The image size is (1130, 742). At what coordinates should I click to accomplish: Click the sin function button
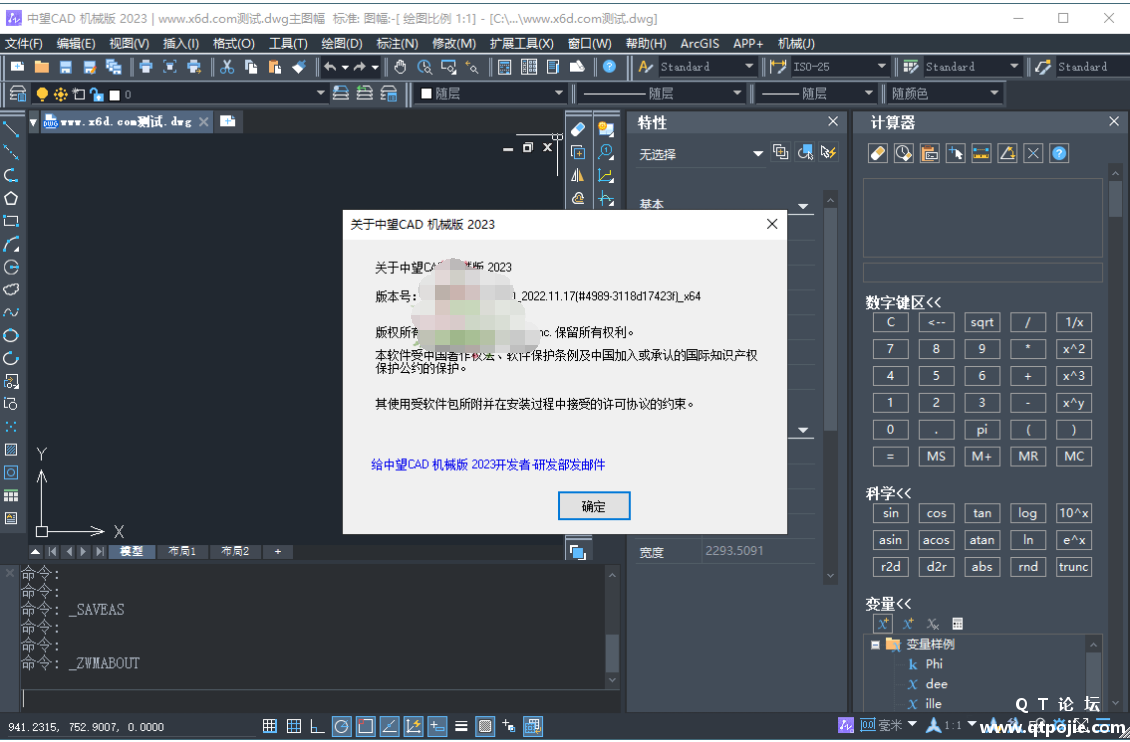pos(890,513)
